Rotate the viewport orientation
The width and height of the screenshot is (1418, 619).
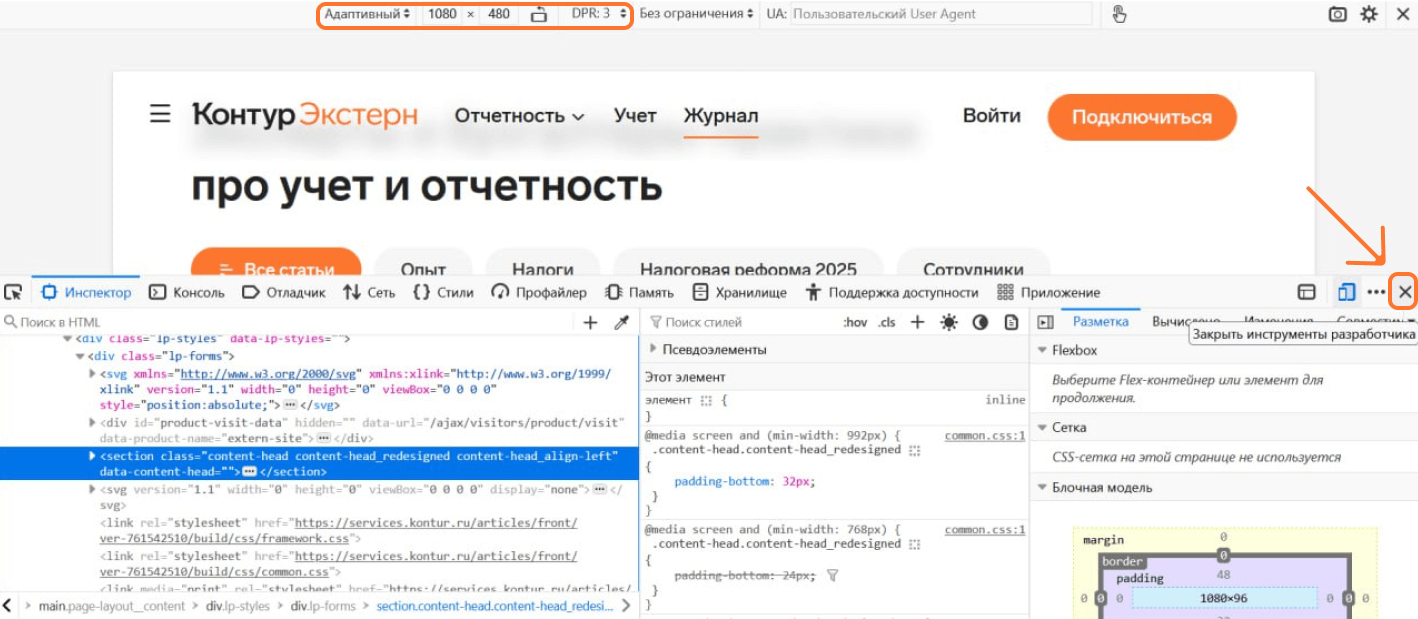[x=539, y=14]
